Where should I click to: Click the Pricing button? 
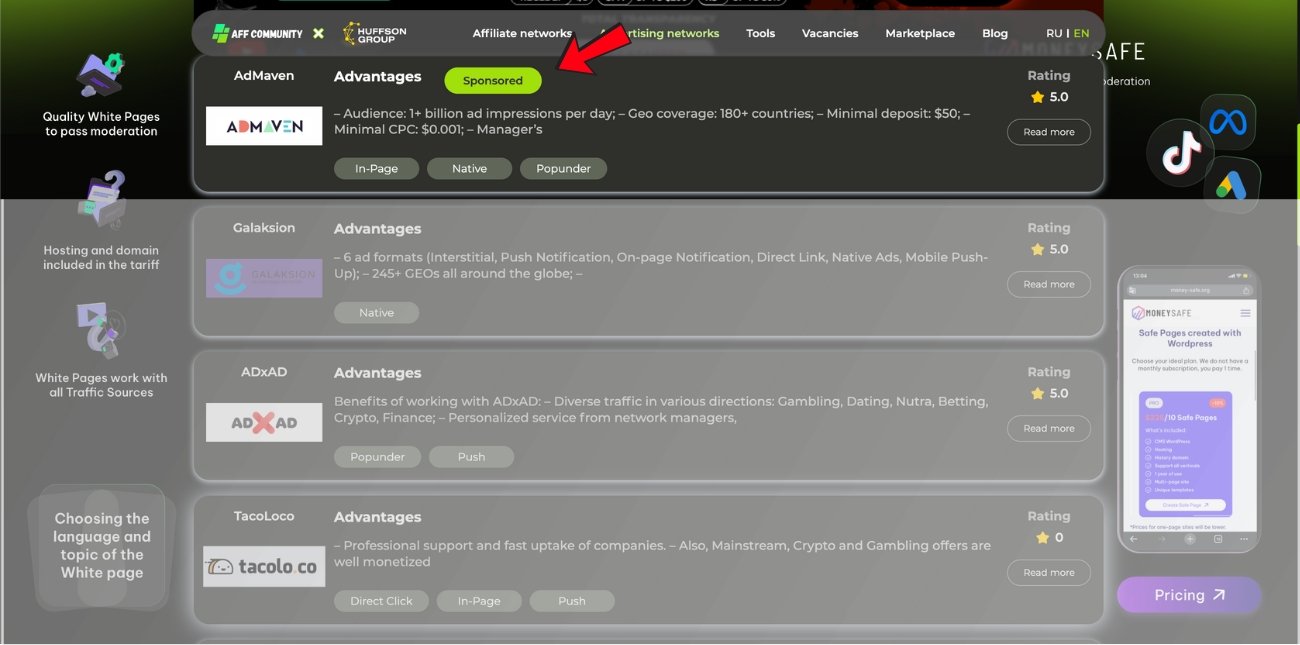(1188, 595)
